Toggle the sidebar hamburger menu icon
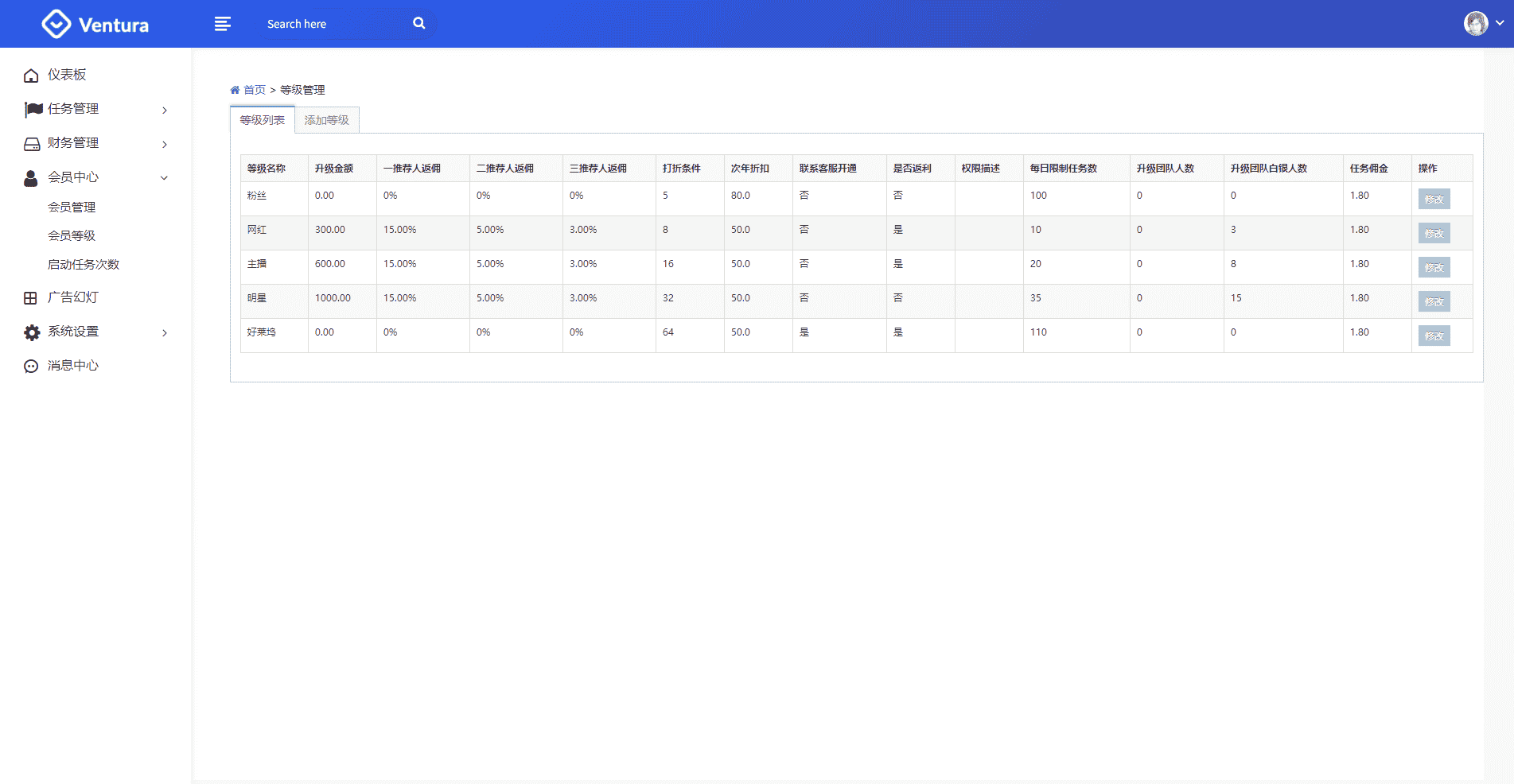Viewport: 1514px width, 784px height. pyautogui.click(x=223, y=24)
